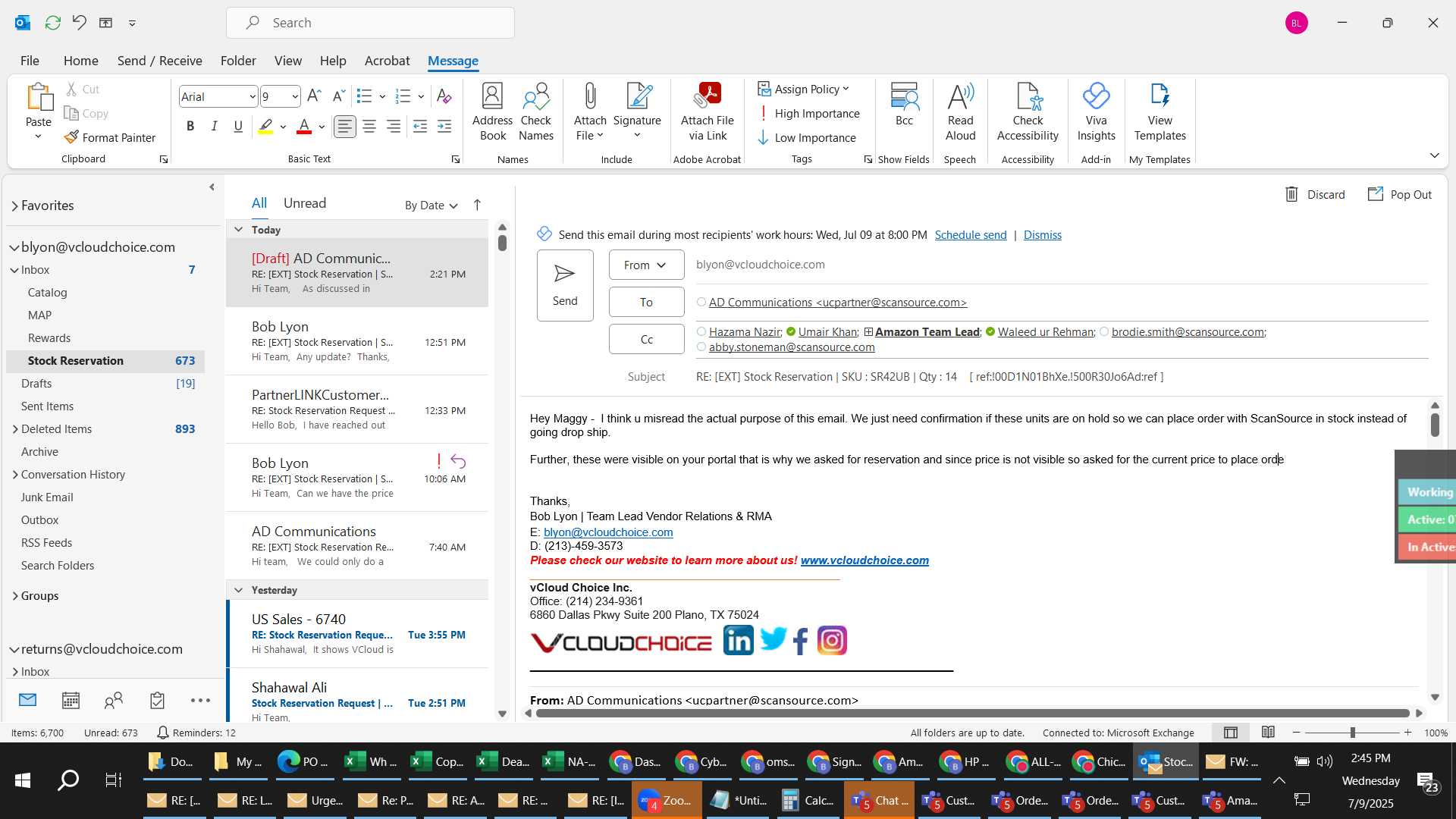Image resolution: width=1456 pixels, height=819 pixels.
Task: Pop Out the message into new window
Action: [1400, 195]
